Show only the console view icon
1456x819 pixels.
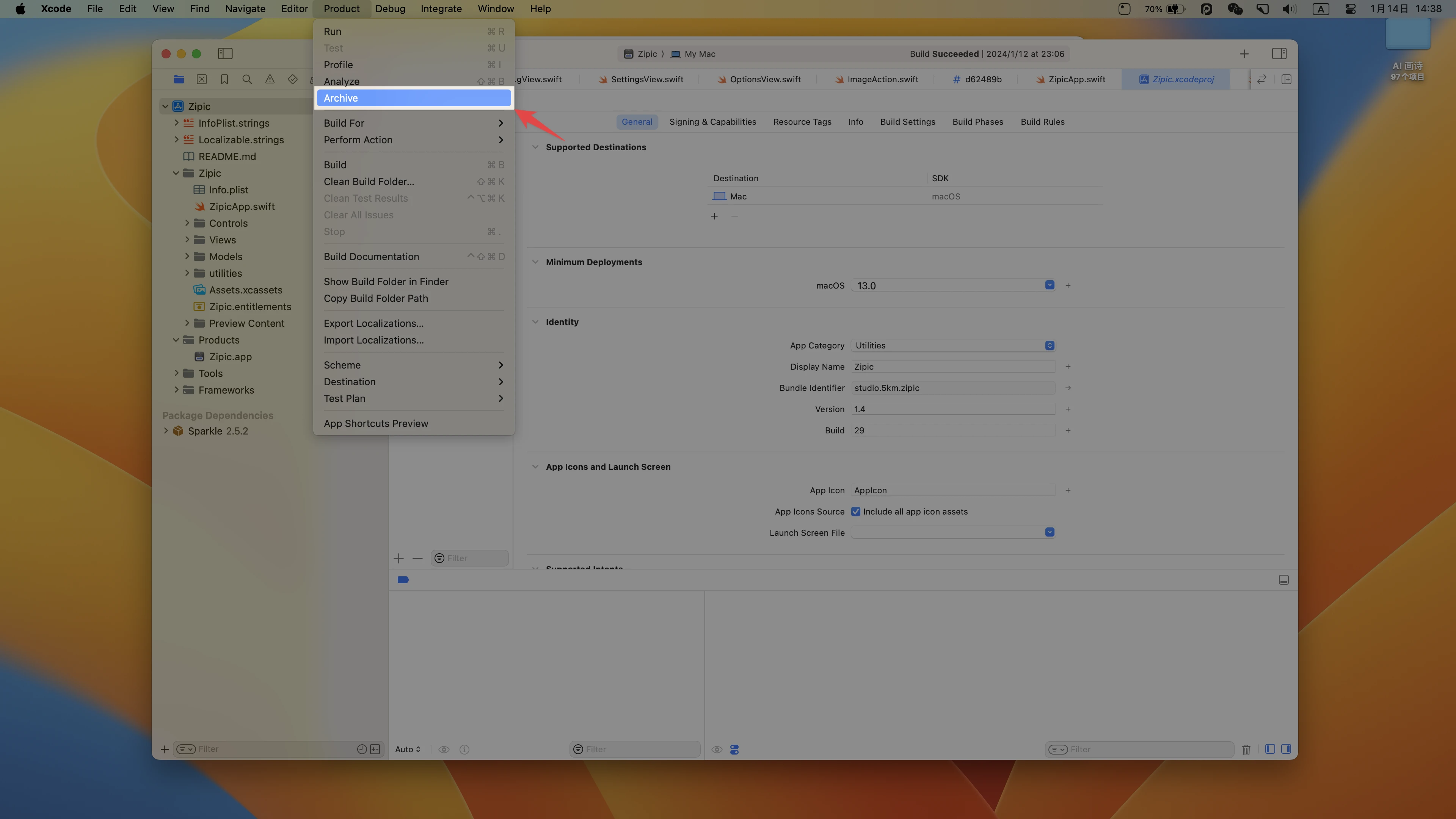(1286, 749)
